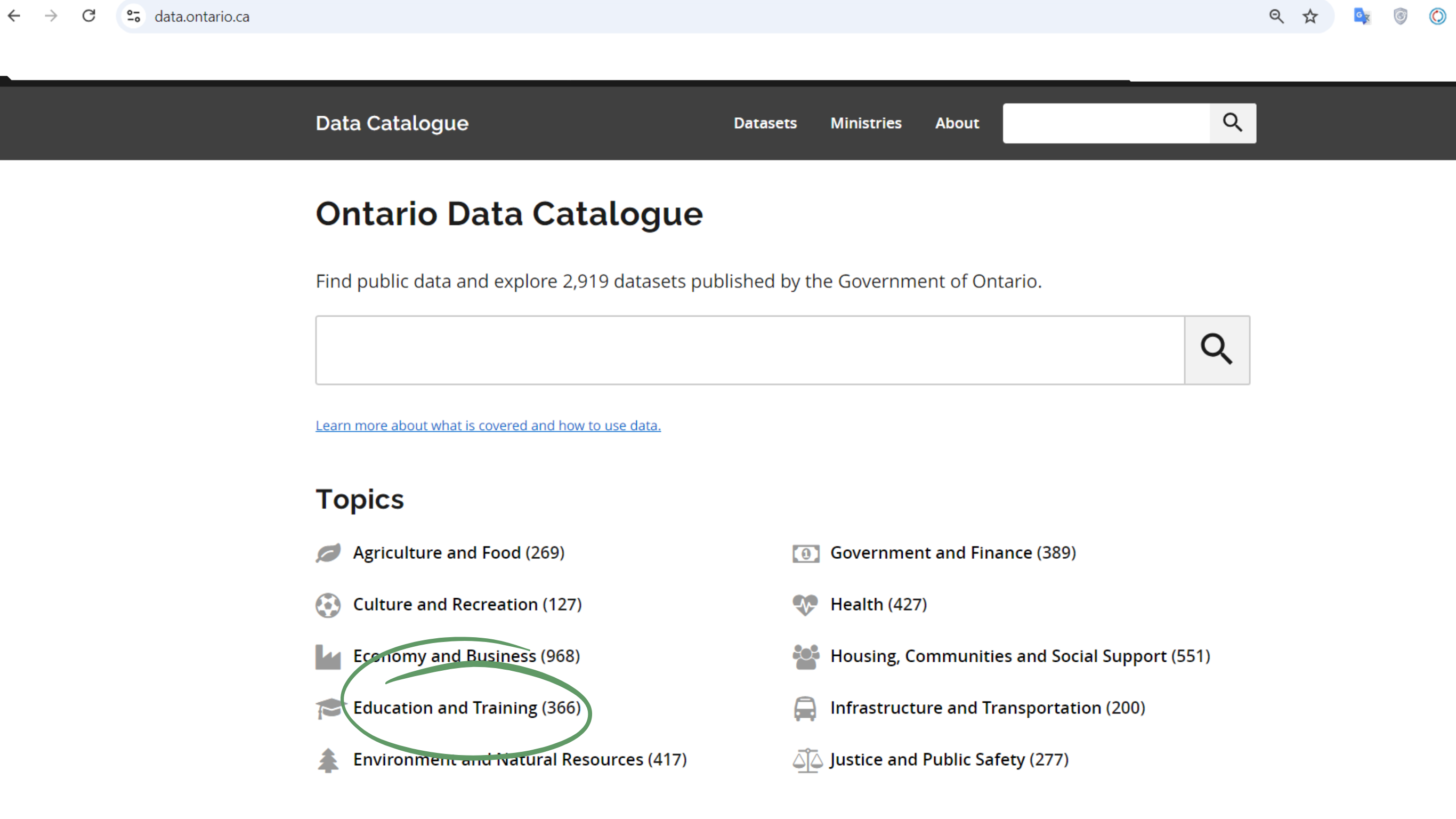Click the browser back arrow

point(14,16)
